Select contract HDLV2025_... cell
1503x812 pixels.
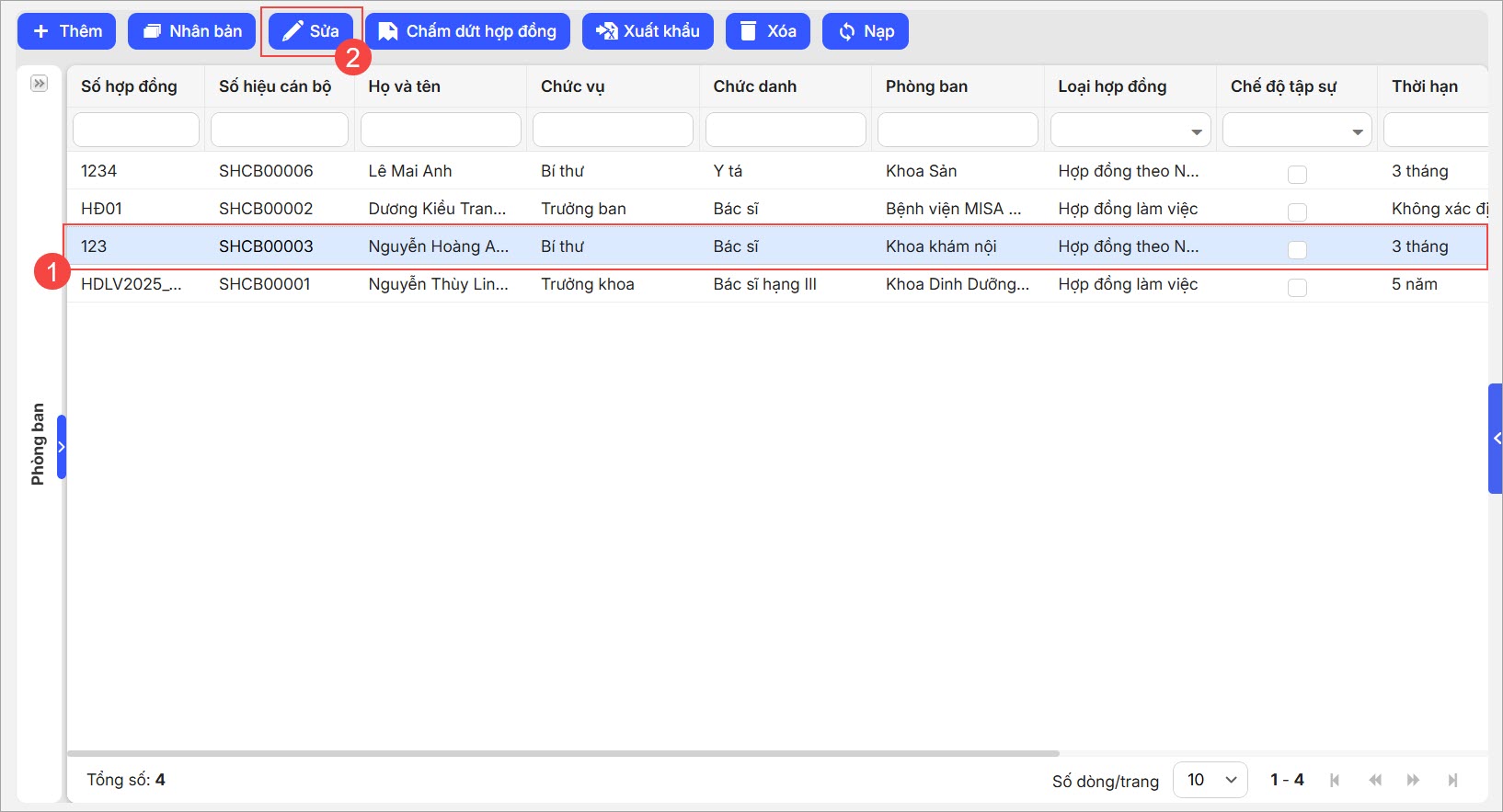tap(132, 284)
